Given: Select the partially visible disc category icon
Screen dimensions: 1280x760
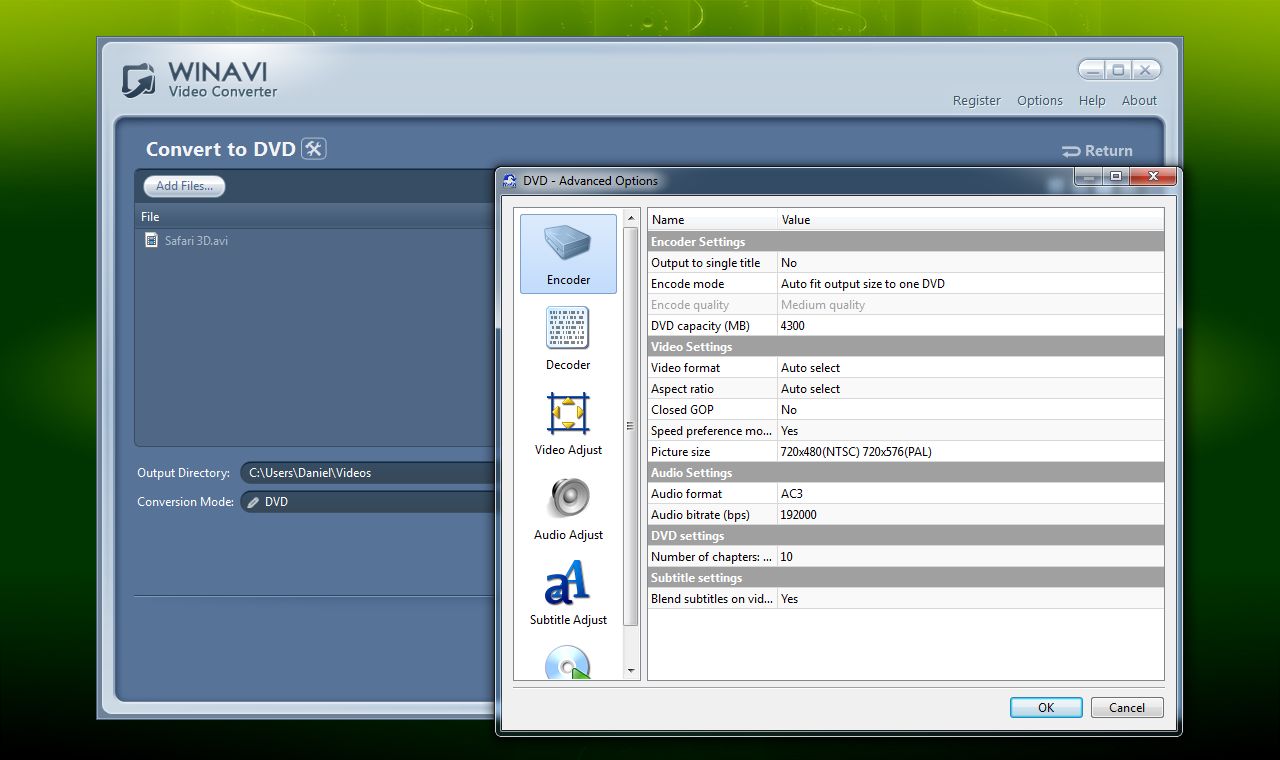Looking at the screenshot, I should (x=567, y=661).
